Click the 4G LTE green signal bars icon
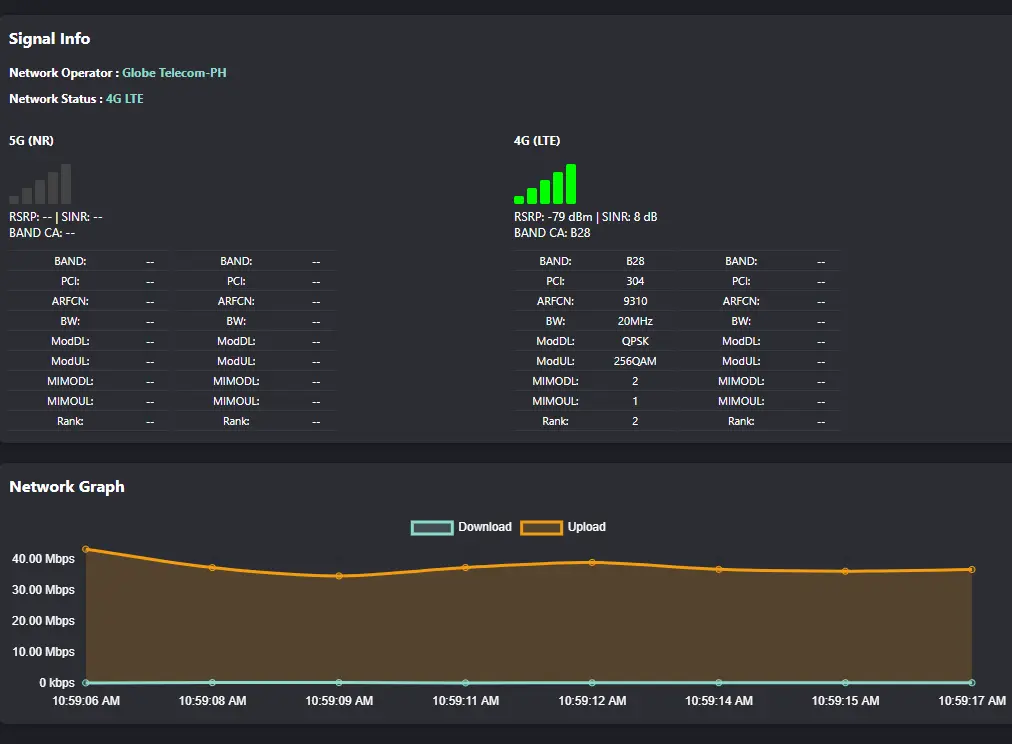Screen dimensions: 1012x744 click(545, 184)
